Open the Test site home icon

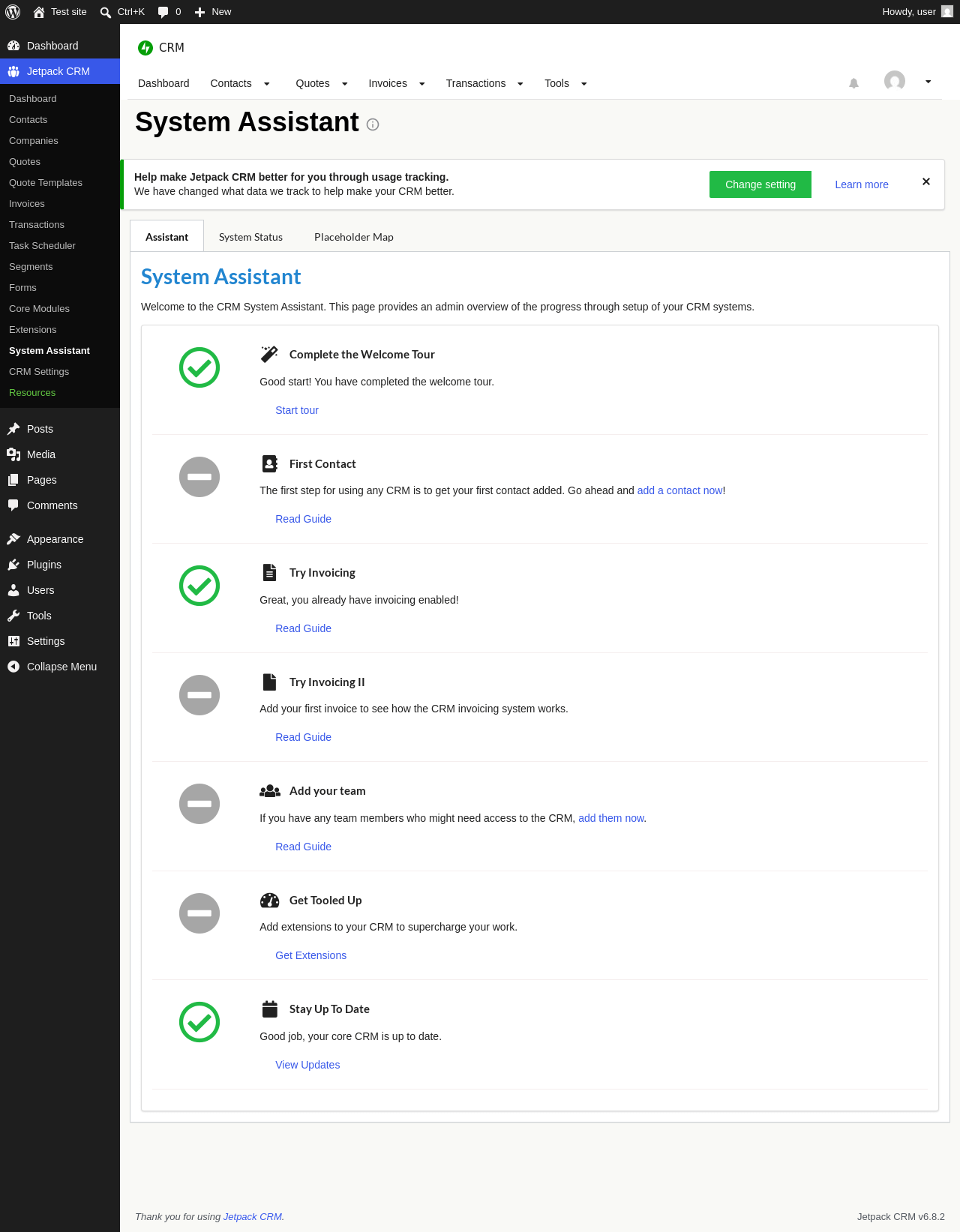point(39,12)
